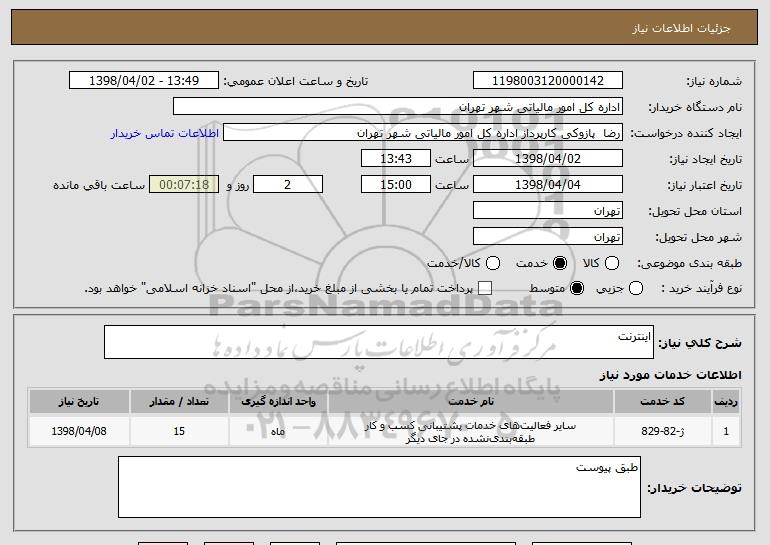Click the ساعت باقی مانده label

[99, 185]
